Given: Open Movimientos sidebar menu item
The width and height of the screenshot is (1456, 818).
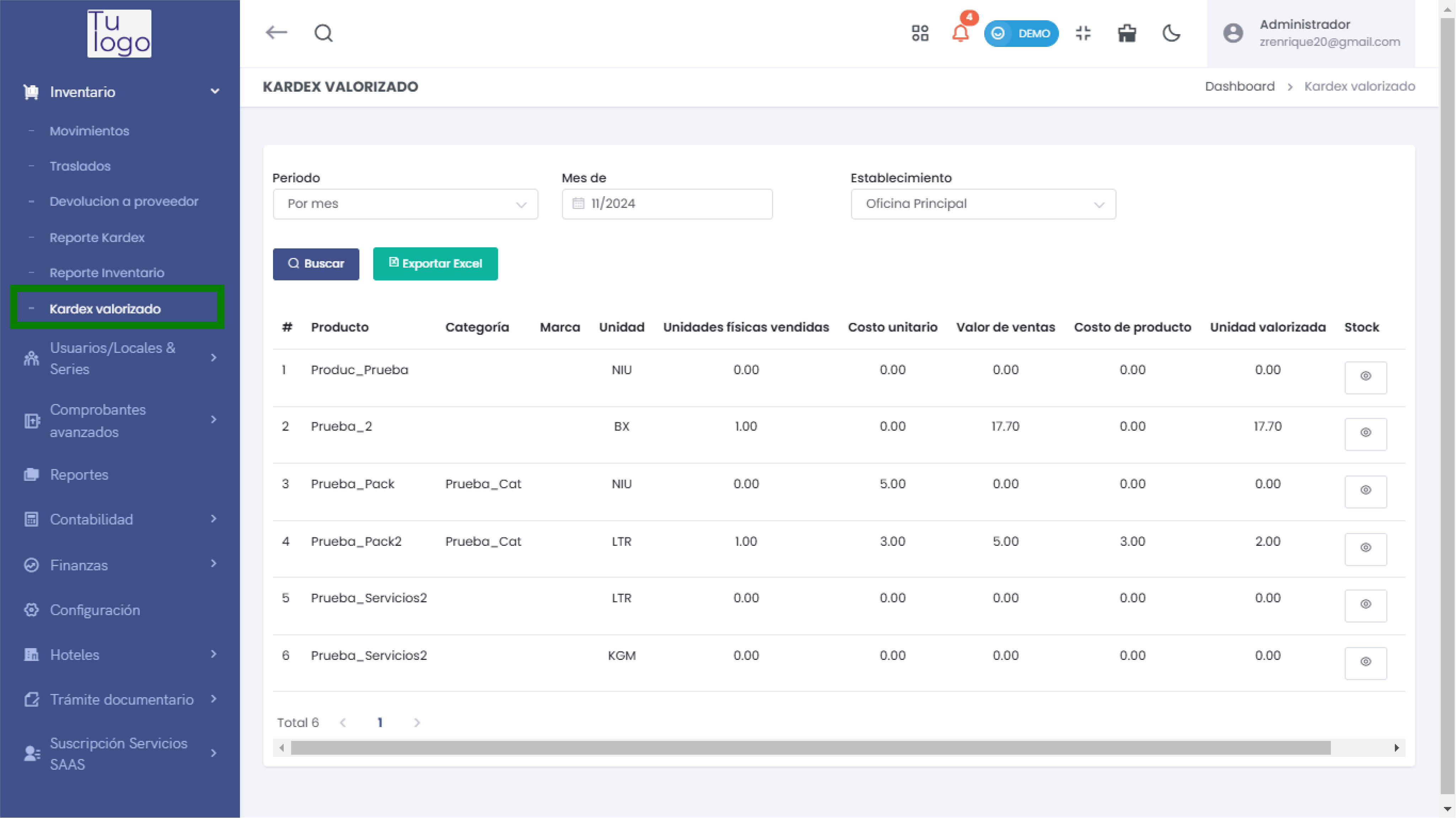Looking at the screenshot, I should 89,131.
